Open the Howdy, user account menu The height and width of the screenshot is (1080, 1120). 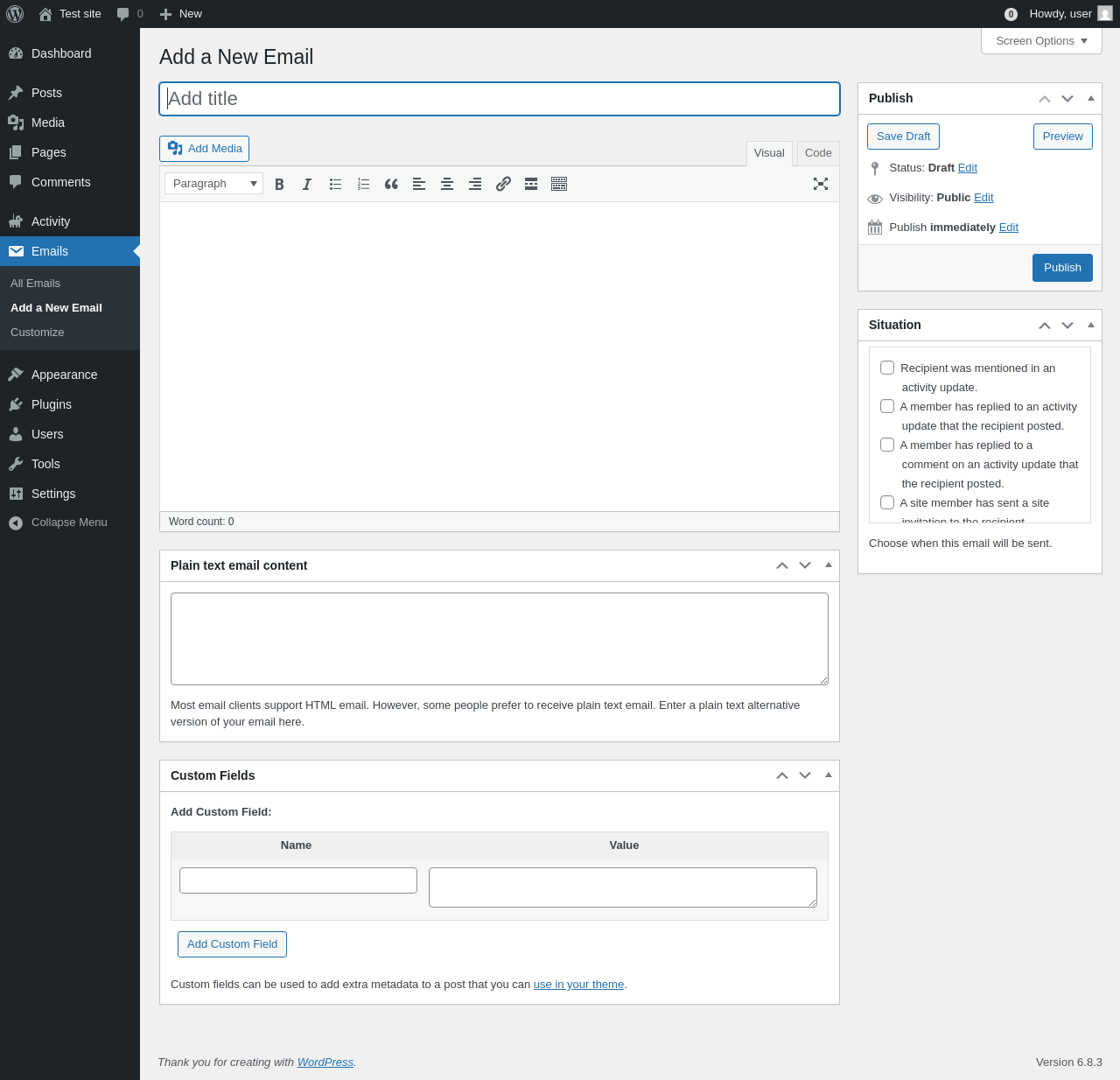coord(1070,14)
